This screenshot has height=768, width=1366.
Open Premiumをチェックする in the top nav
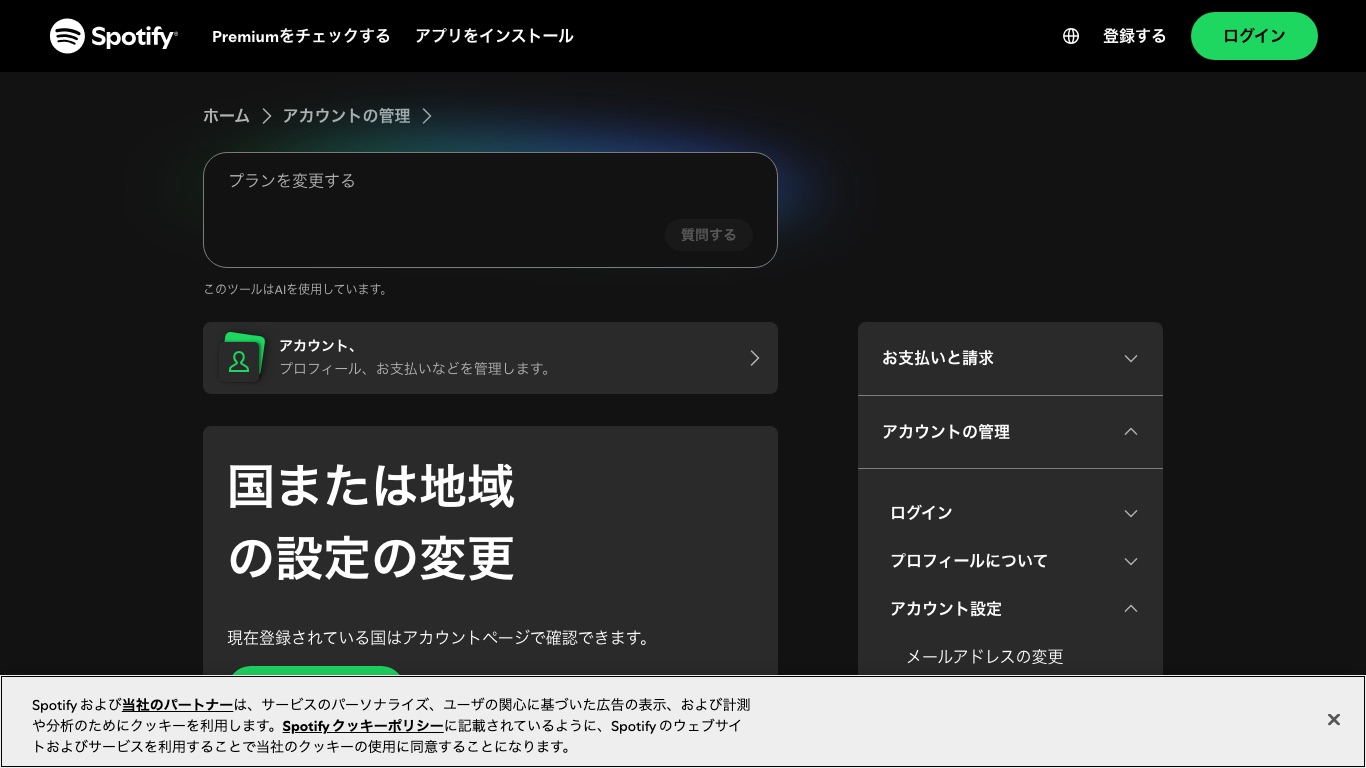(x=301, y=36)
